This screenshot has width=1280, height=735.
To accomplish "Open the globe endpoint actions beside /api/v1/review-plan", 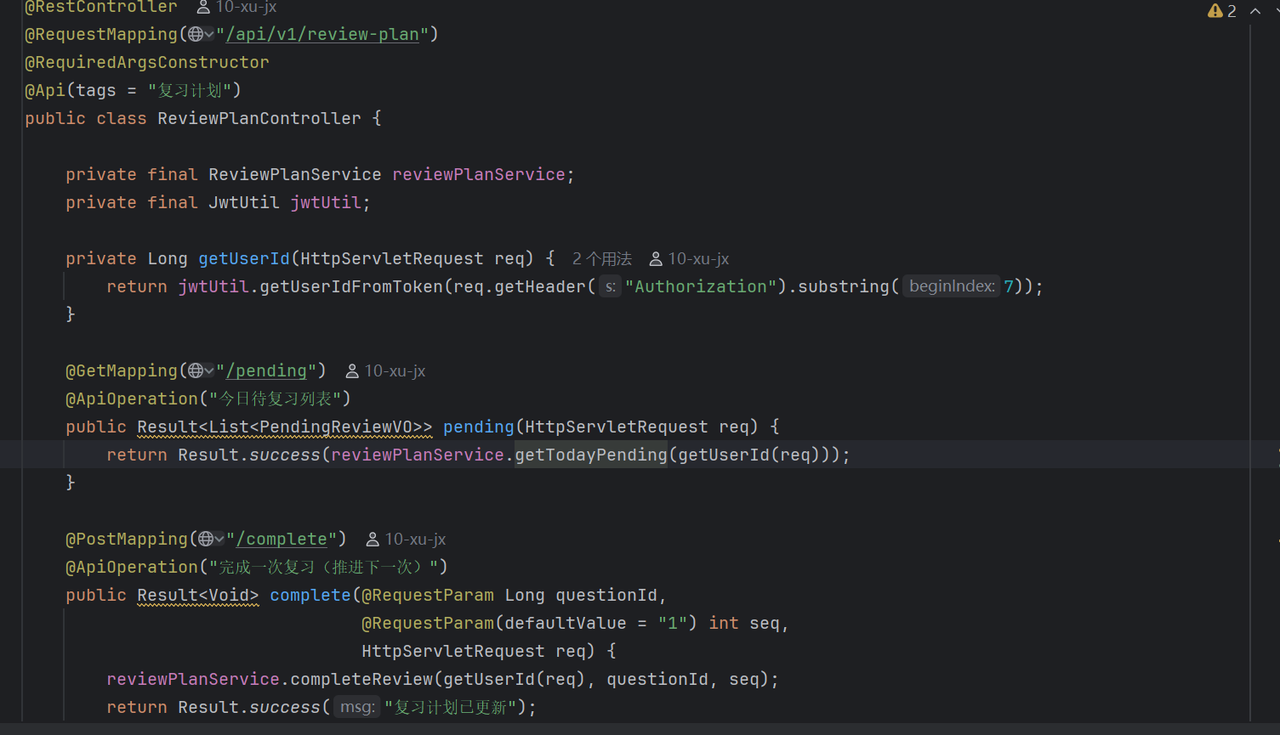I will click(200, 34).
